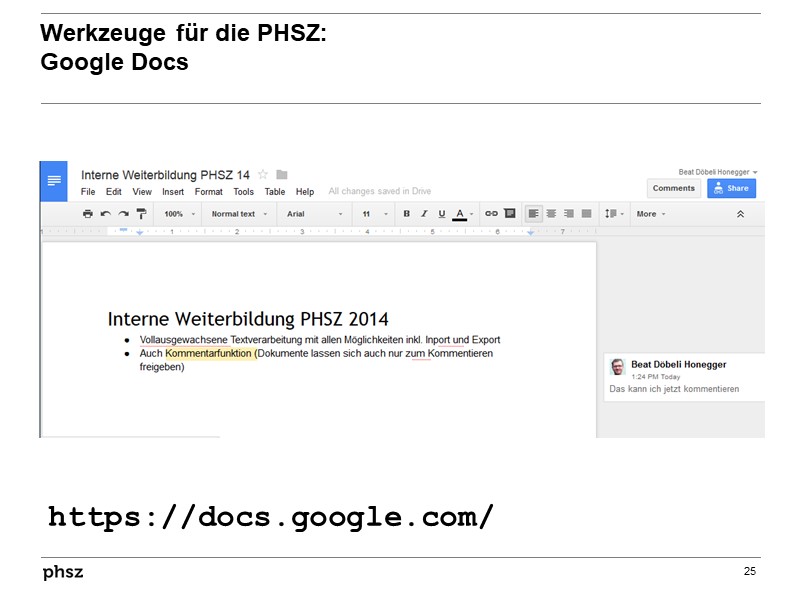Open the Insert image tool
The width and height of the screenshot is (800, 600).
click(x=508, y=213)
